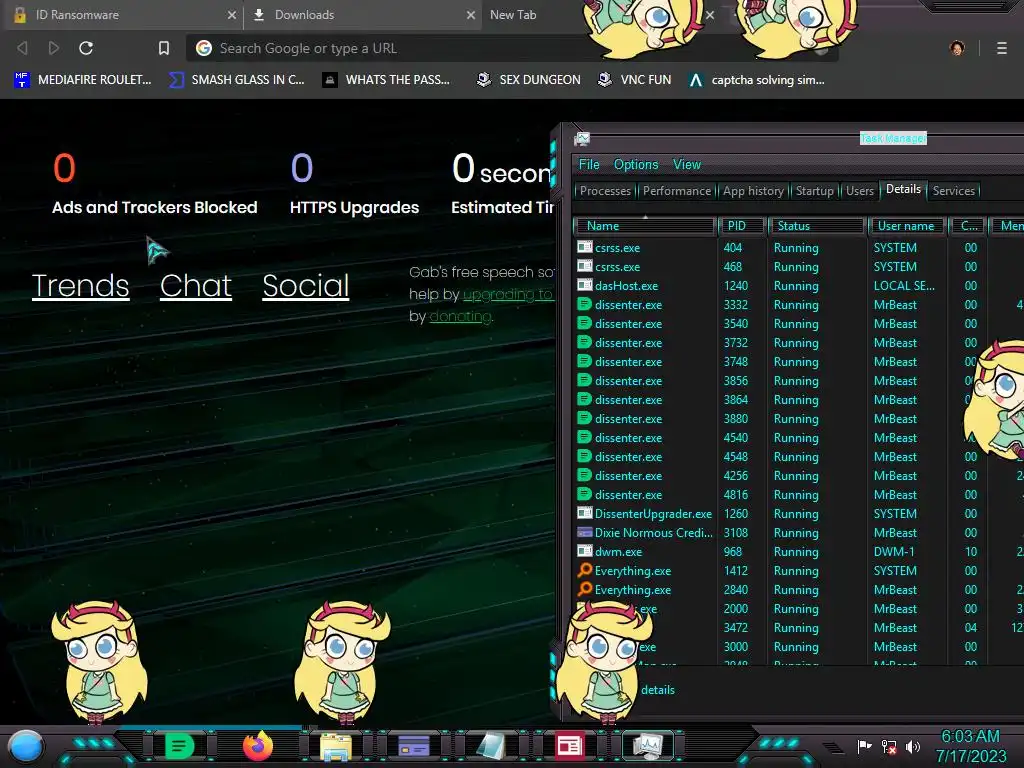Open Task Manager taskbar icon
Screen dimensions: 1024x768
(648, 746)
